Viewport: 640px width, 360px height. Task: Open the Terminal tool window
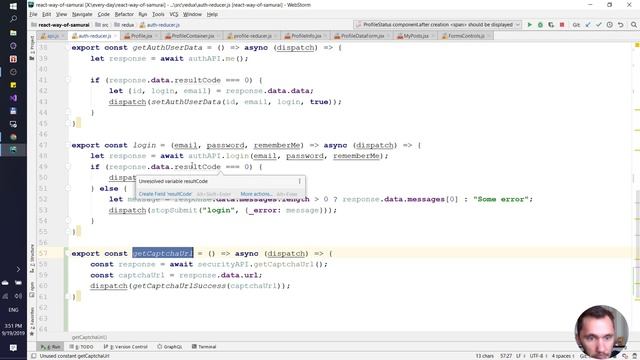click(x=204, y=347)
